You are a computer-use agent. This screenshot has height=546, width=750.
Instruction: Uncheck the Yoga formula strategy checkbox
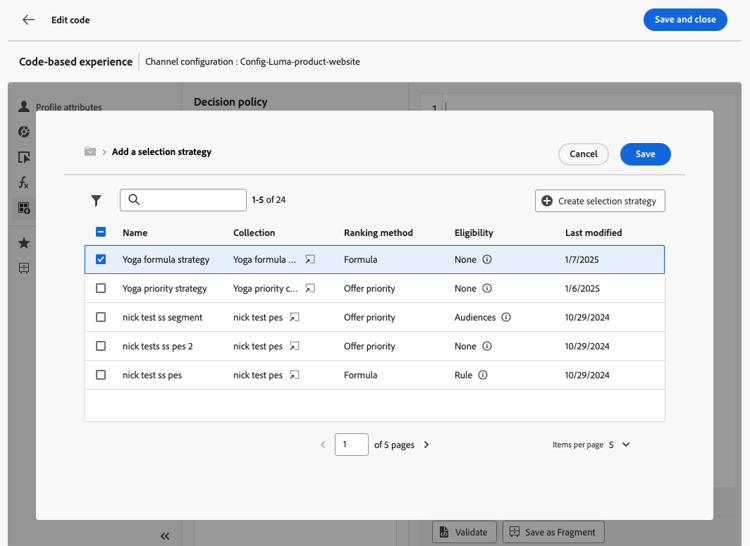click(101, 260)
